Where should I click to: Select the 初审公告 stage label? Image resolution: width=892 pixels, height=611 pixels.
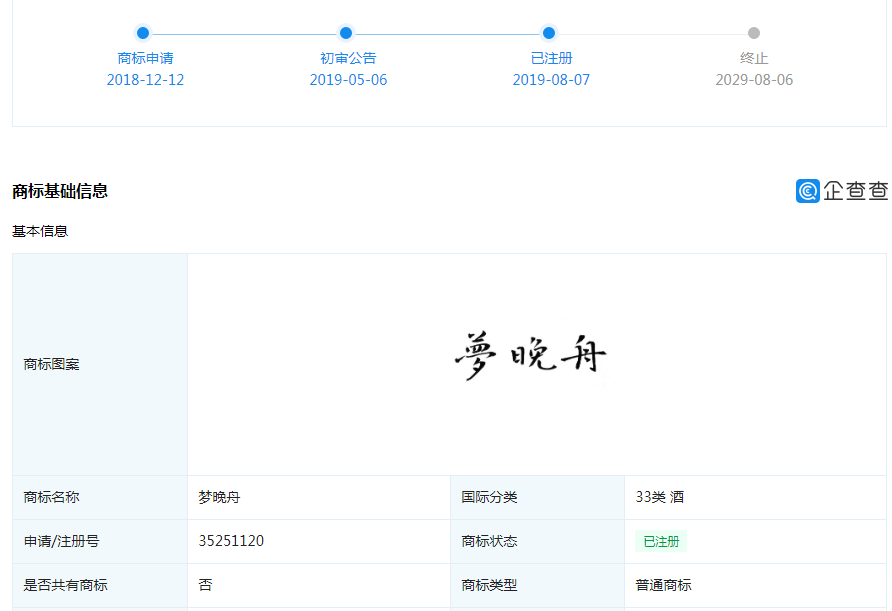(x=348, y=58)
